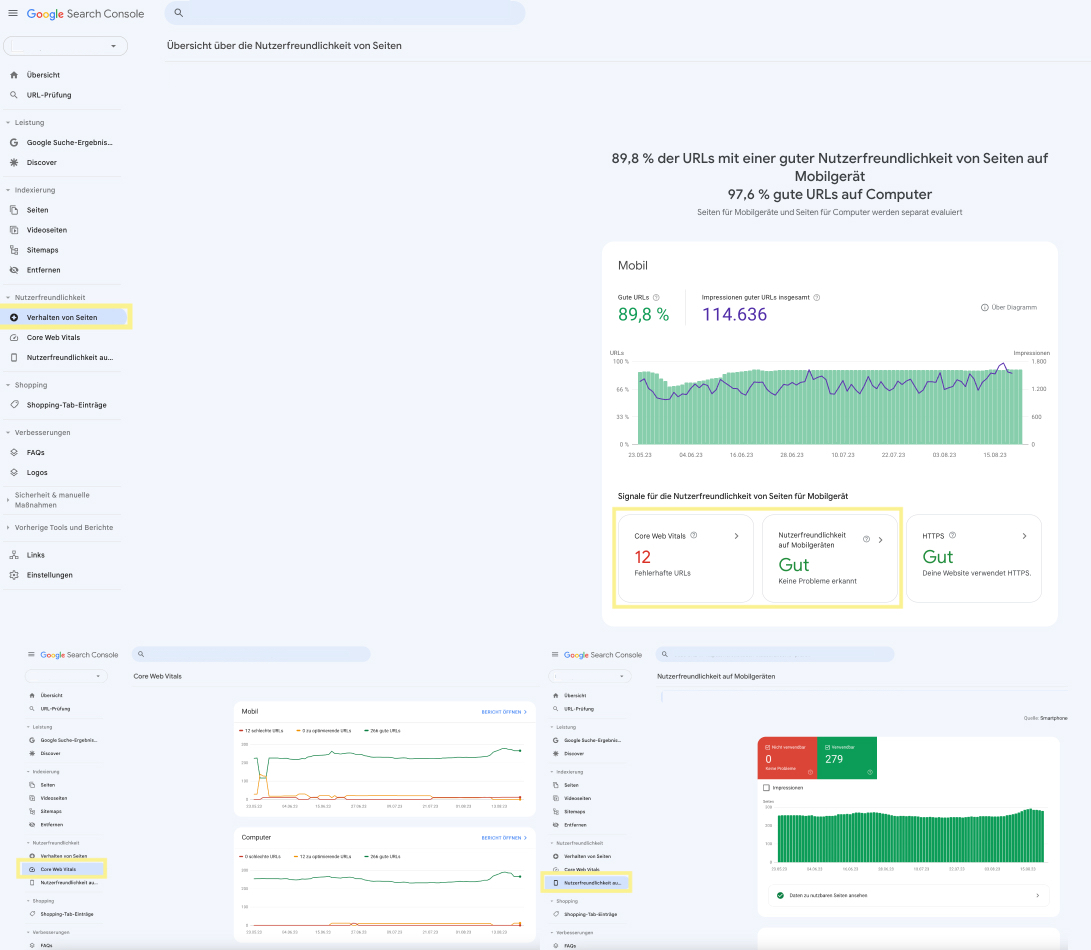This screenshot has height=950, width=1091.
Task: Open Google Suche-Ergebnisse icon on overview page
Action: (x=14, y=142)
